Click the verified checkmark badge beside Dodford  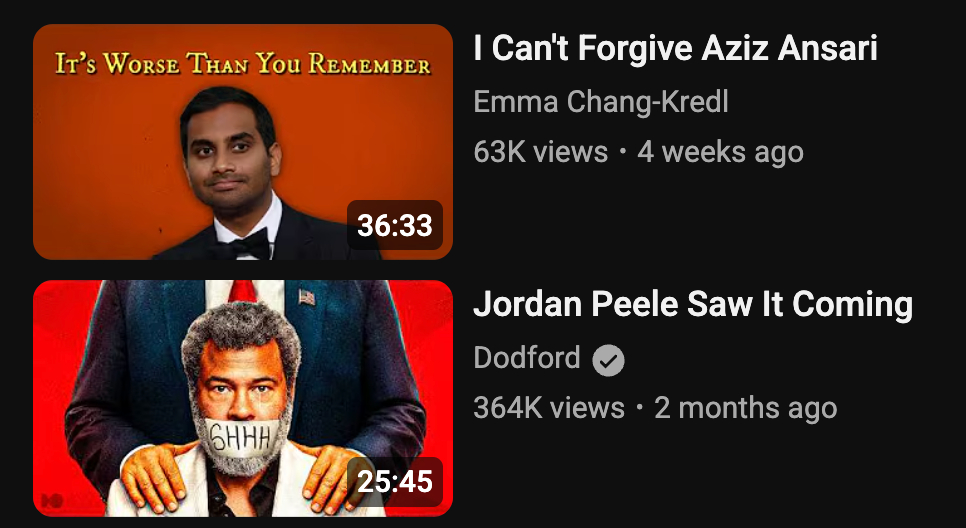tap(608, 360)
